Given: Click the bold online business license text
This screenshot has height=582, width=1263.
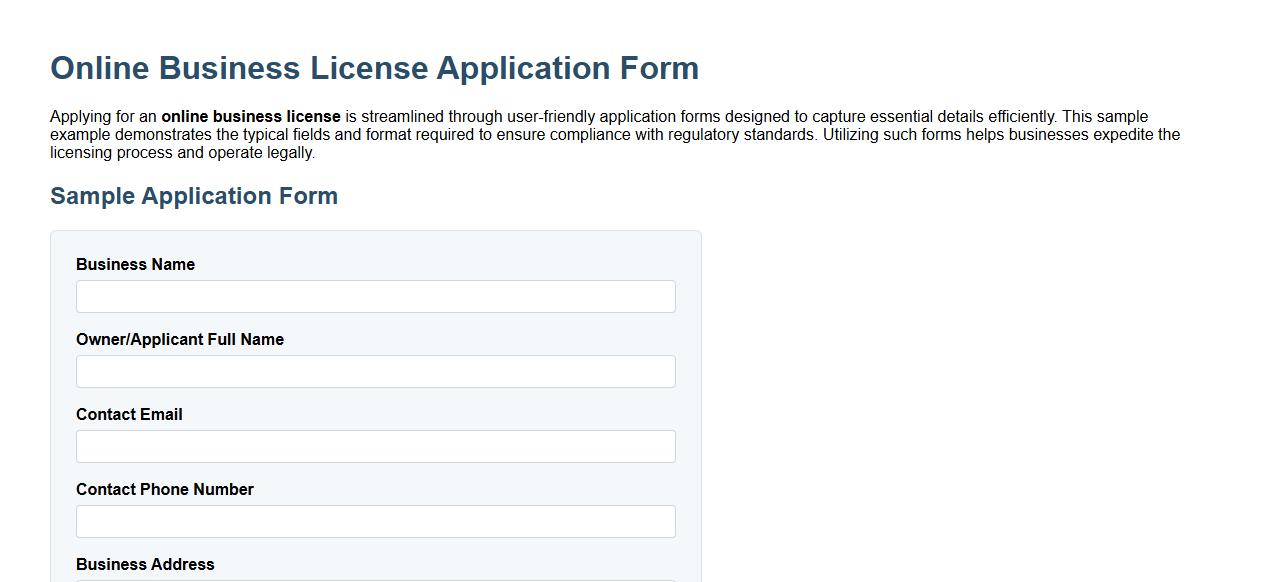Looking at the screenshot, I should click(x=253, y=116).
